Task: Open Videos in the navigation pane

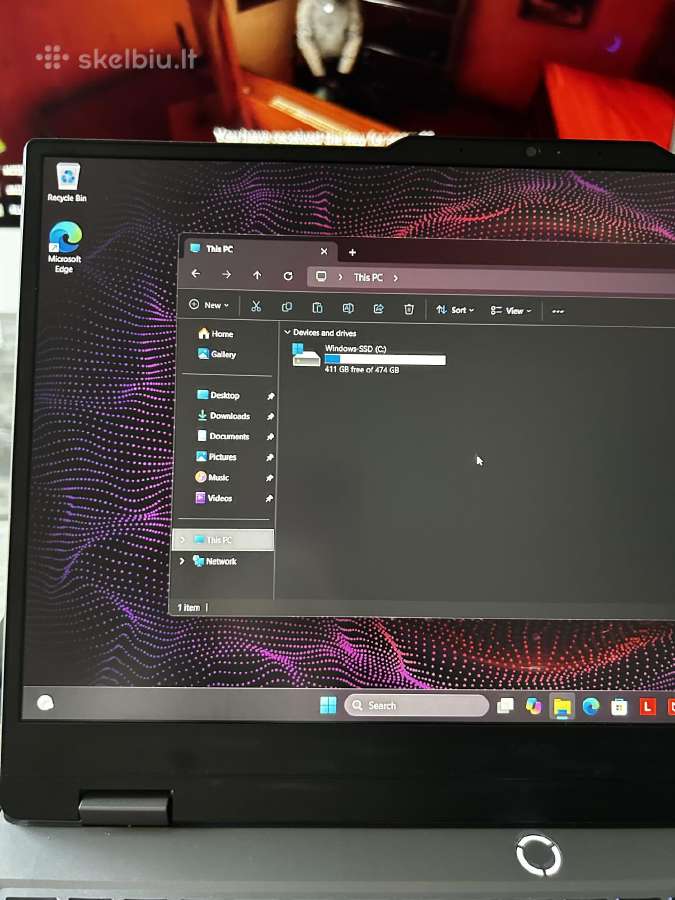Action: tap(214, 498)
